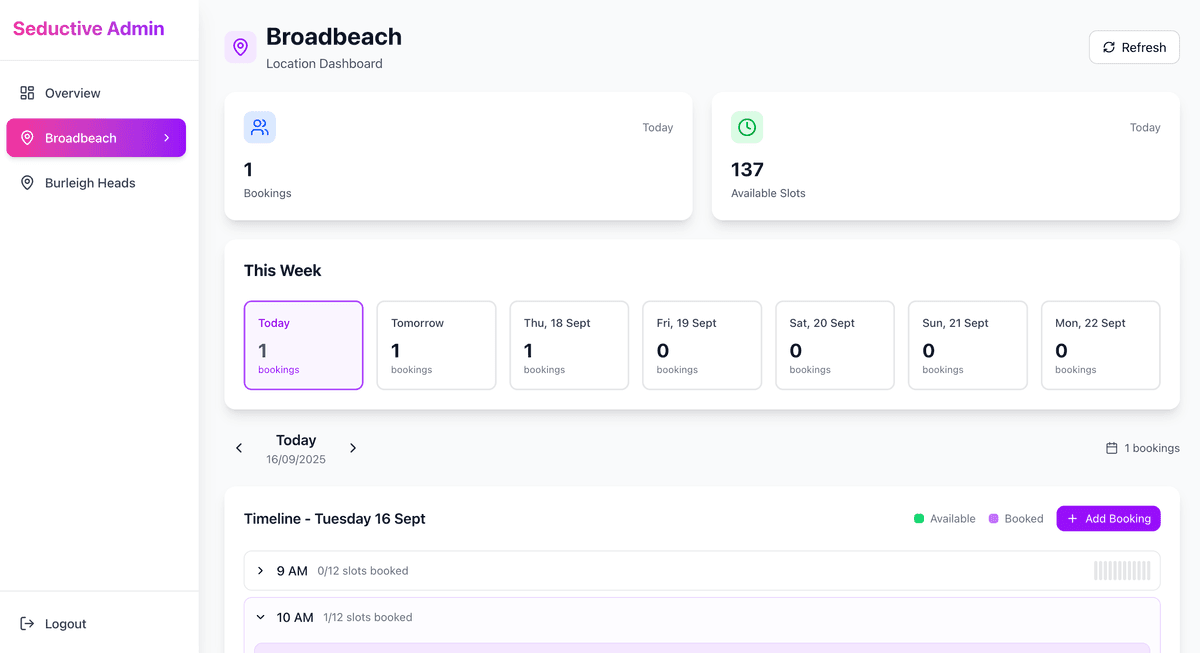
Task: Click the blue Bookings people icon
Action: [259, 127]
